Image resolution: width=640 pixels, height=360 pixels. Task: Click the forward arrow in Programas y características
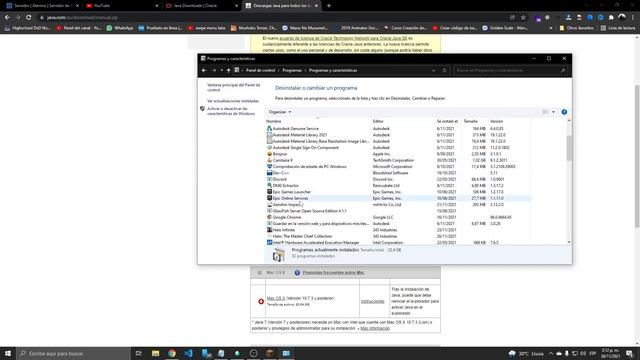(x=214, y=71)
